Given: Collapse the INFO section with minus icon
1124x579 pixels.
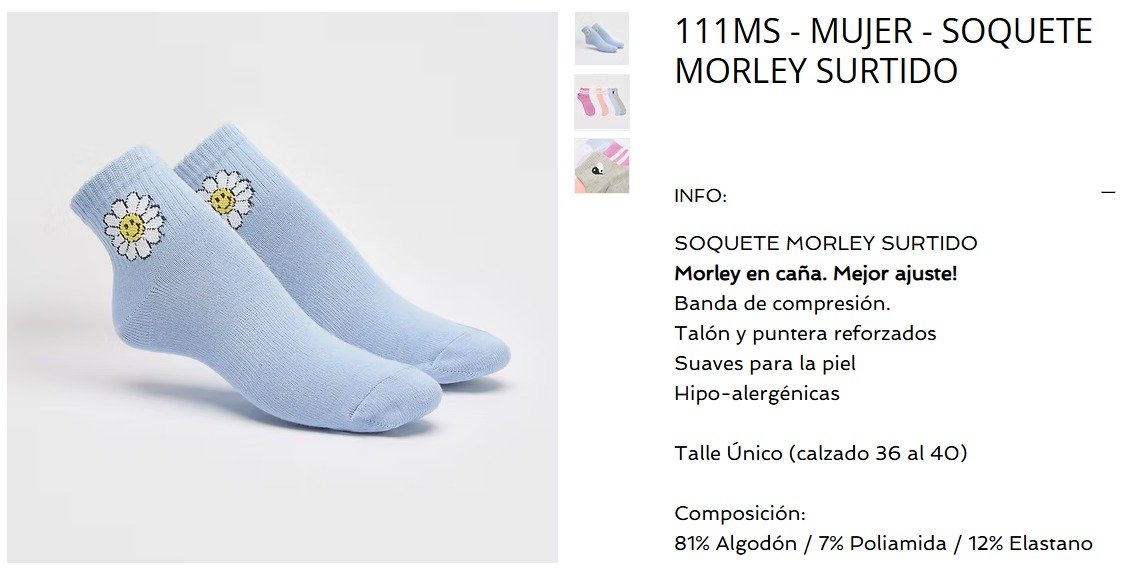Looking at the screenshot, I should tap(1108, 192).
